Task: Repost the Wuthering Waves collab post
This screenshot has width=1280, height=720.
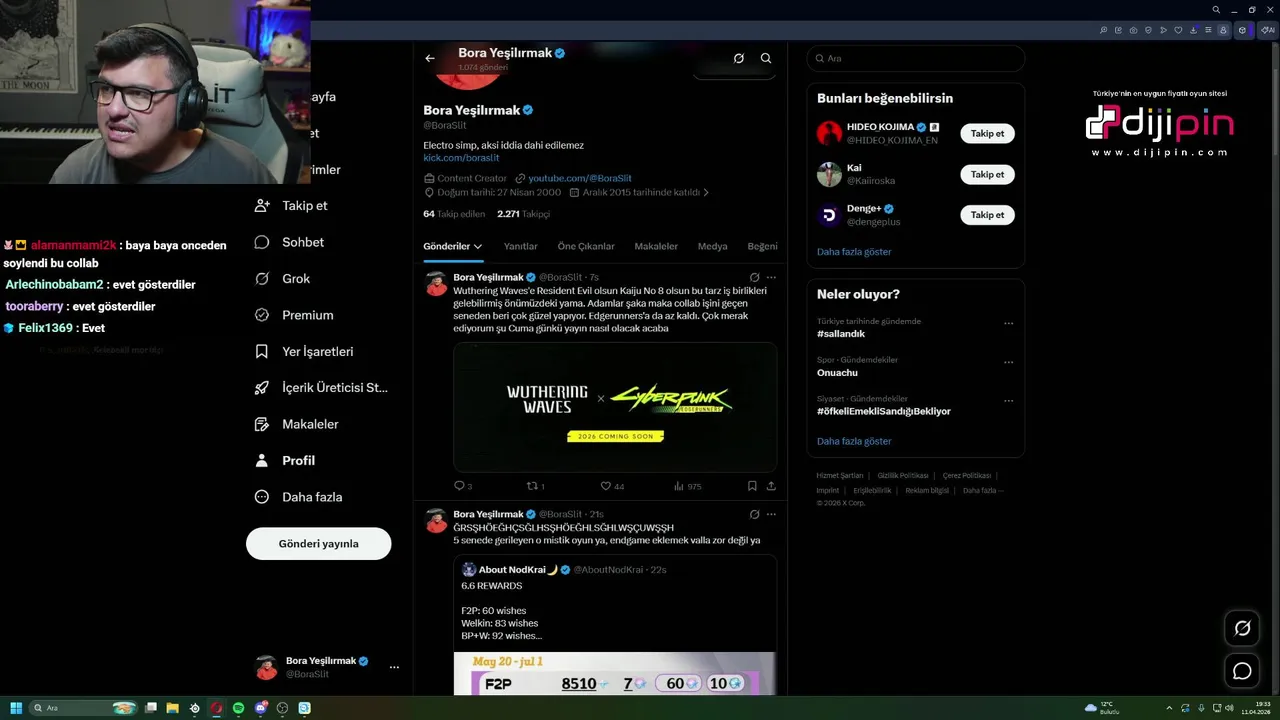Action: (x=535, y=486)
